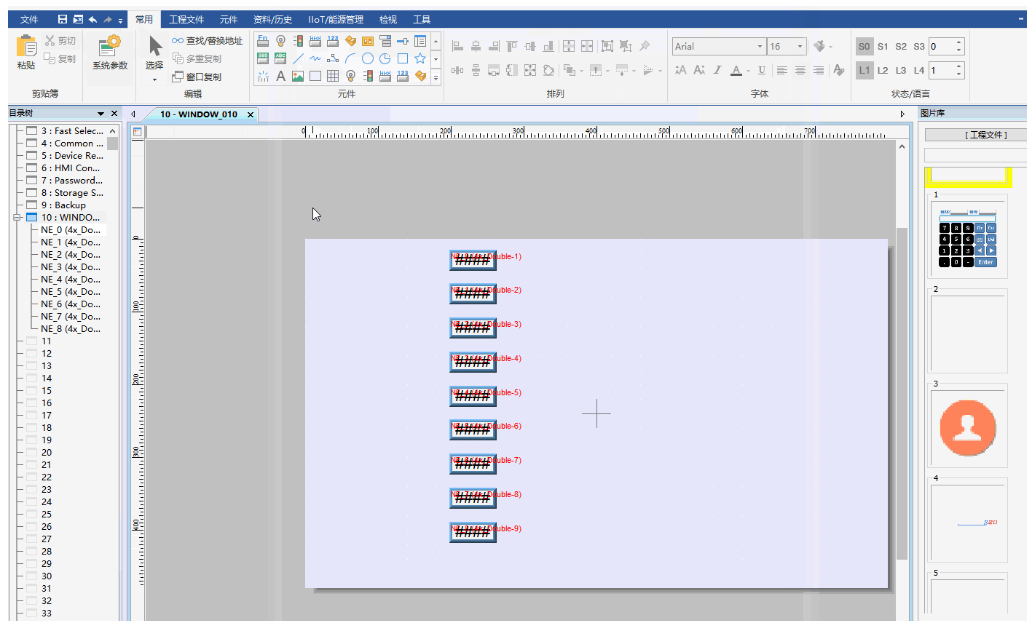Viewport: 1027px width, 621px height.
Task: Open the Arial font name dropdown
Action: point(758,47)
